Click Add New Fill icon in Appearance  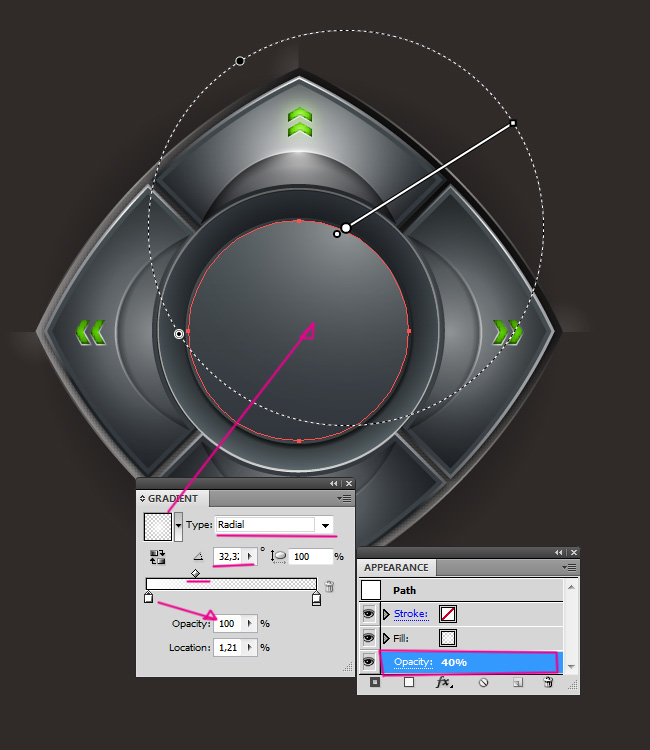(409, 683)
